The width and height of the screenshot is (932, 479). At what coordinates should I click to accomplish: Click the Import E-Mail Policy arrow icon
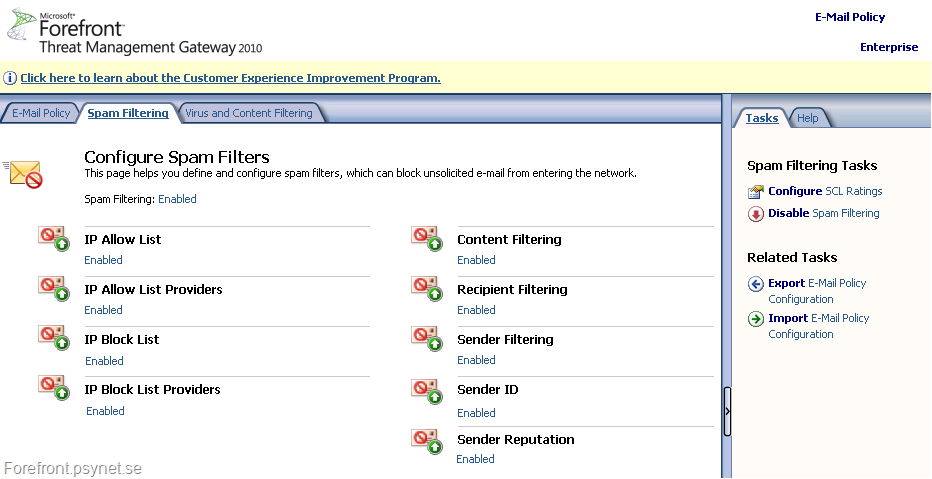tap(756, 319)
